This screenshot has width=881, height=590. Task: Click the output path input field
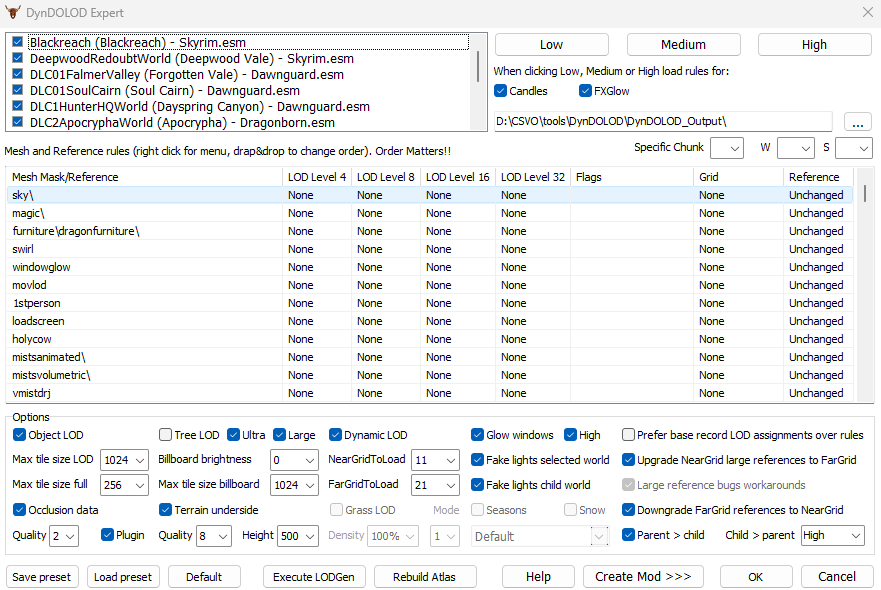(x=663, y=121)
